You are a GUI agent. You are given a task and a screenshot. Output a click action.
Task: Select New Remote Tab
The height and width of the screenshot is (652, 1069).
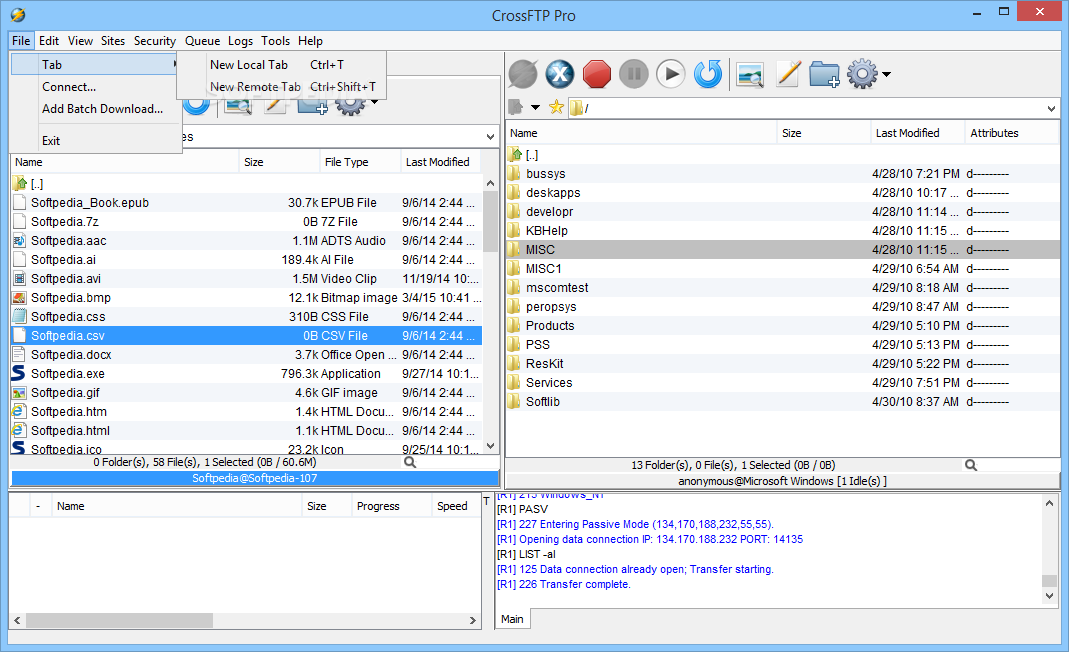coord(282,87)
